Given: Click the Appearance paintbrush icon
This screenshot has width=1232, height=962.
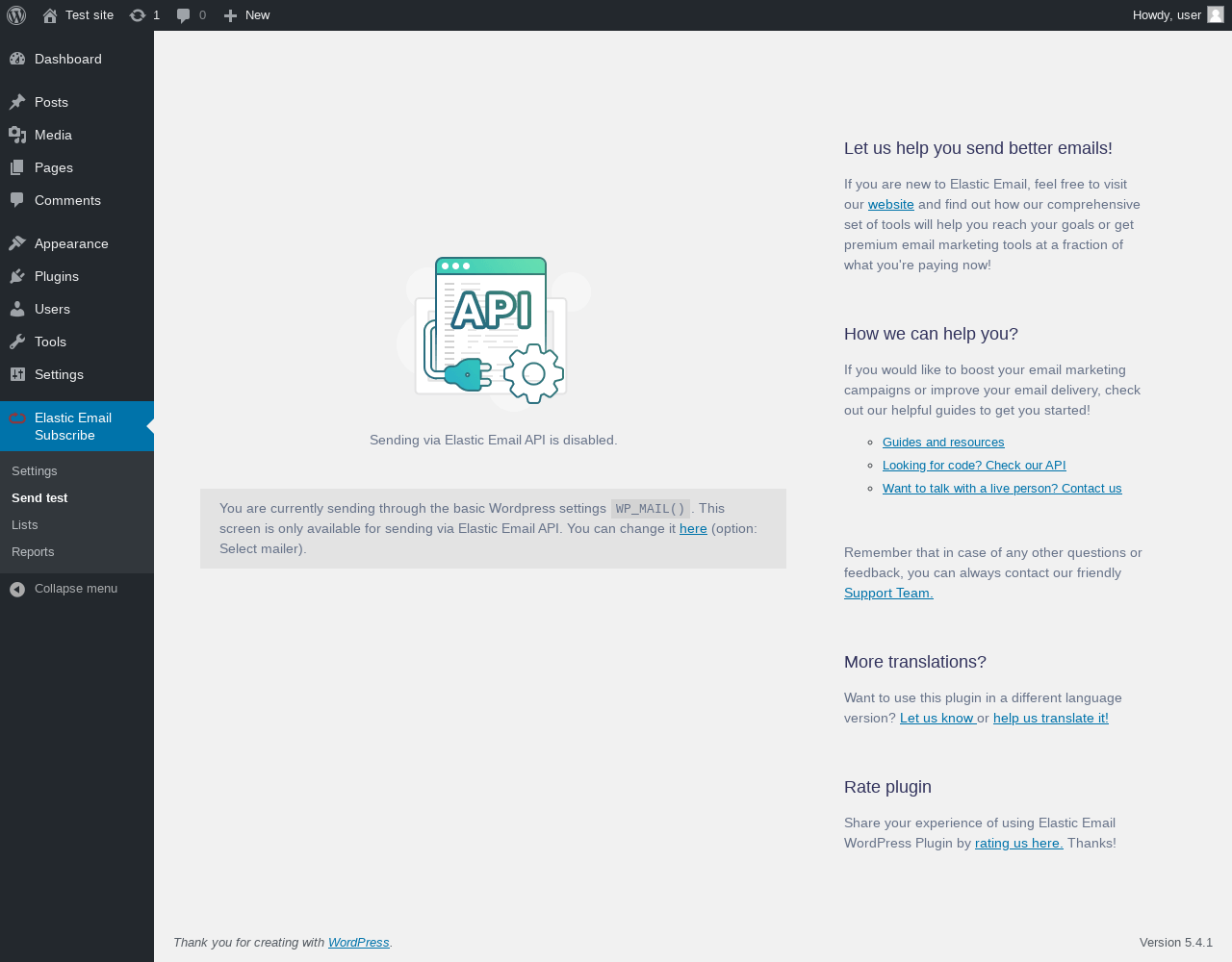Looking at the screenshot, I should click(17, 243).
